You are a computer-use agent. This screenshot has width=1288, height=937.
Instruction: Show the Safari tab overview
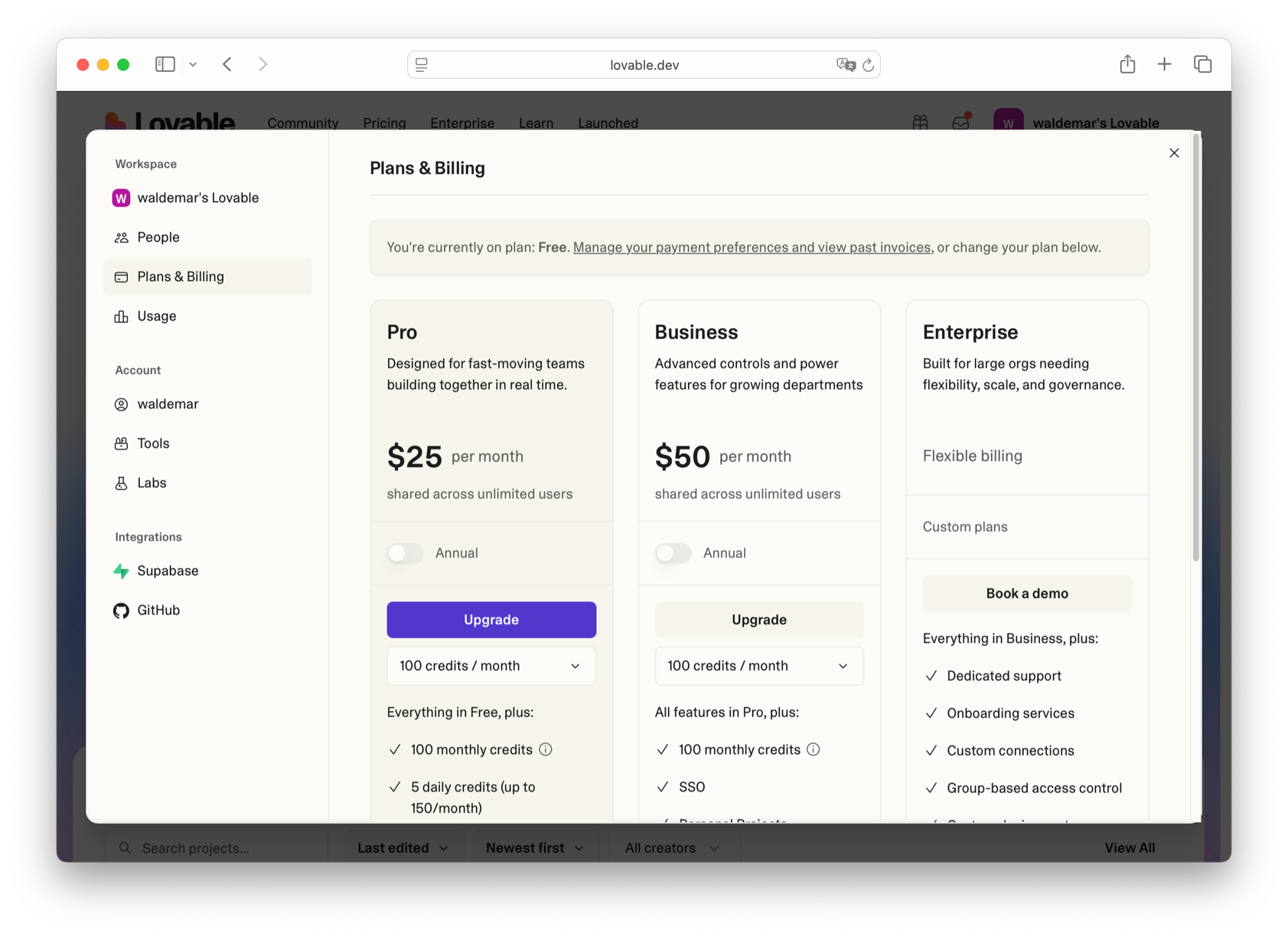click(x=1202, y=64)
